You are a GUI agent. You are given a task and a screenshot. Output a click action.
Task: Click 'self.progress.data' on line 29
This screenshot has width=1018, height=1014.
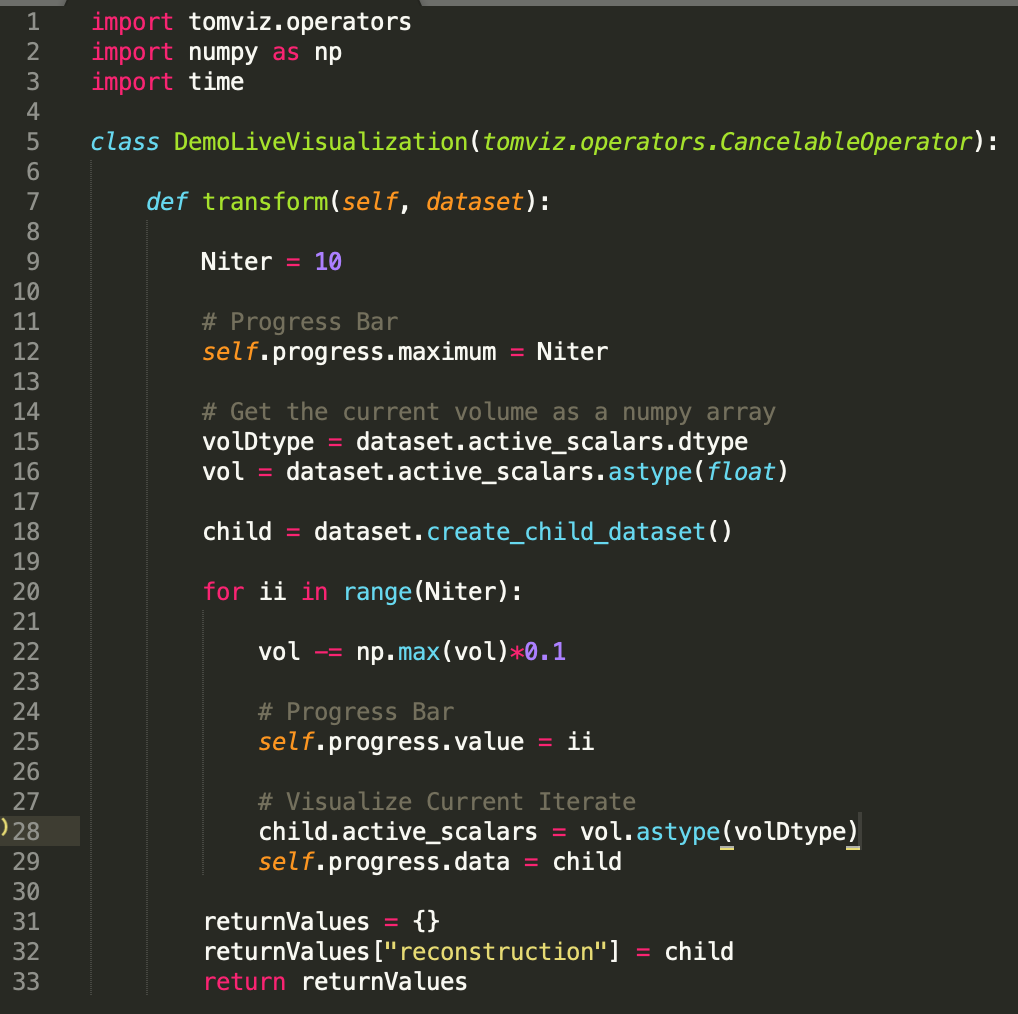pyautogui.click(x=384, y=862)
